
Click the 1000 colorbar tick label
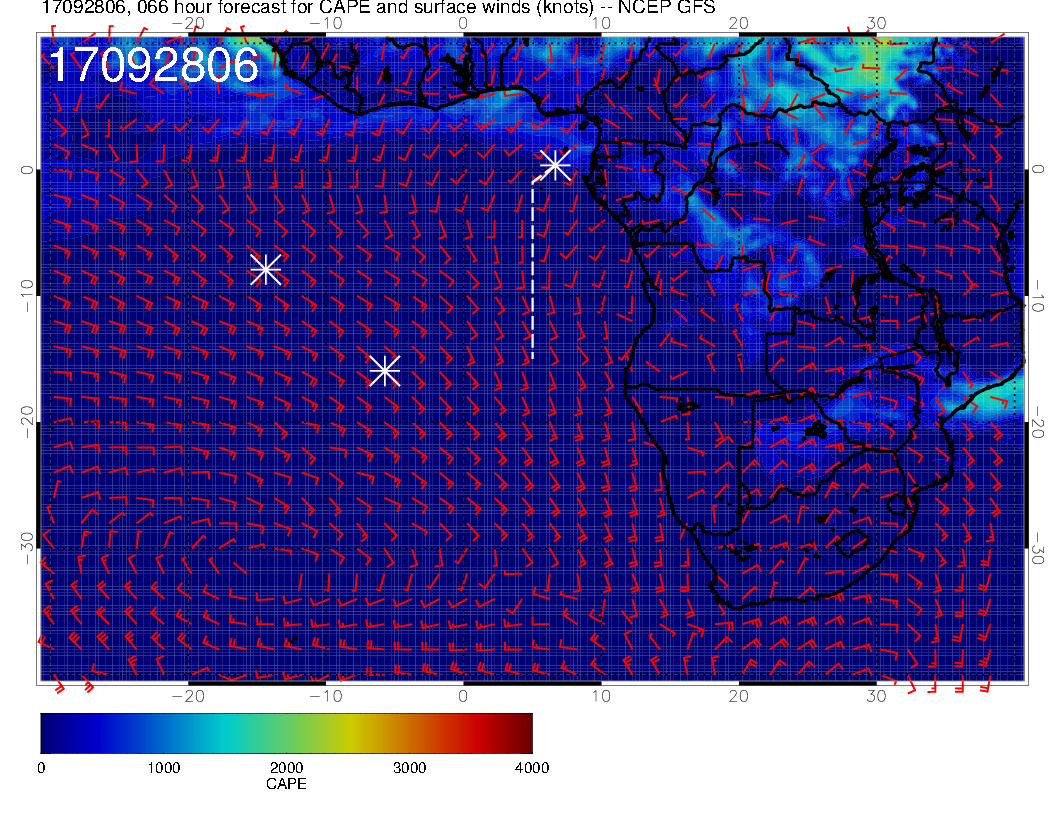tap(163, 767)
